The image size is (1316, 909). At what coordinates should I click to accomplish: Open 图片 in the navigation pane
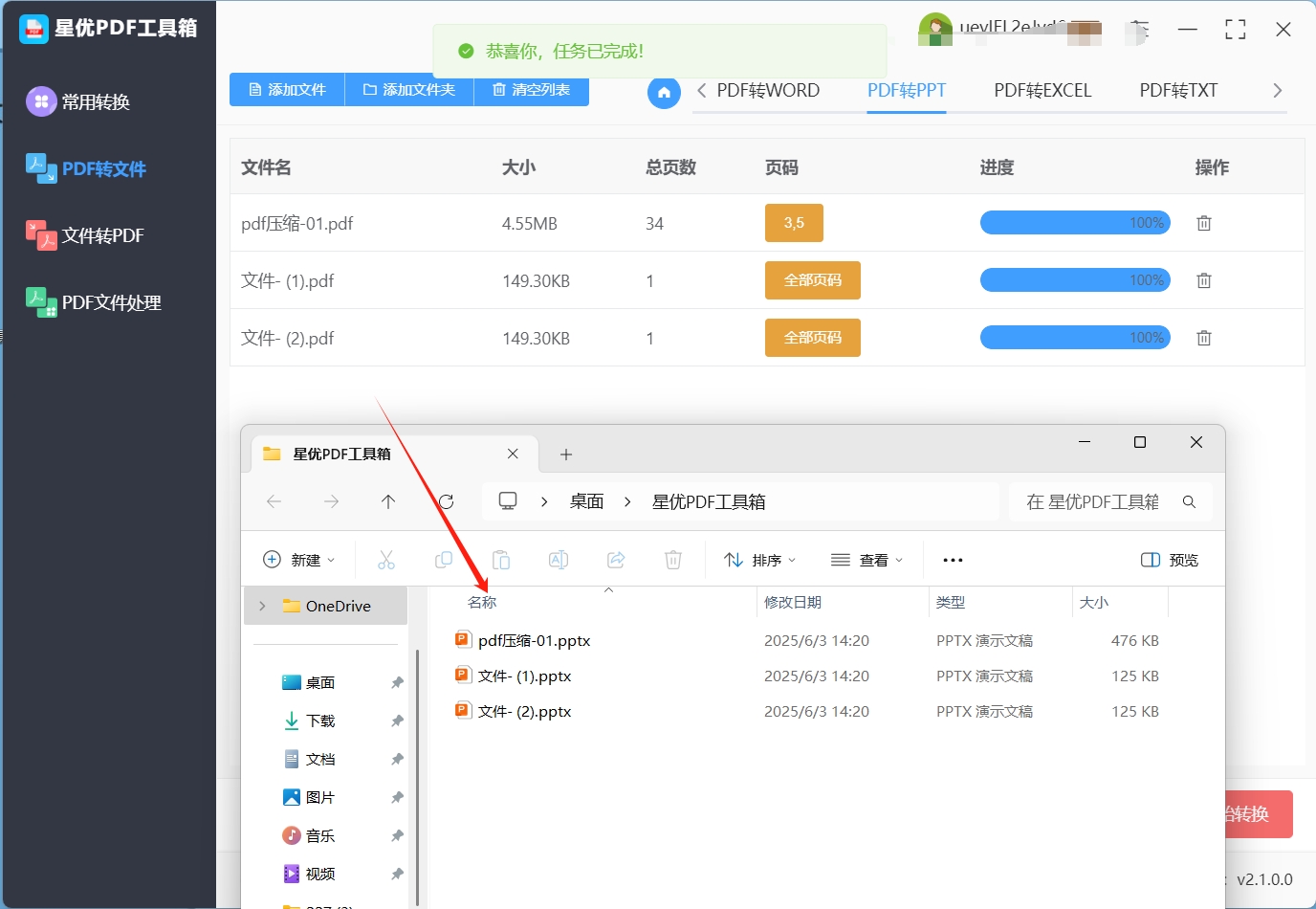320,797
